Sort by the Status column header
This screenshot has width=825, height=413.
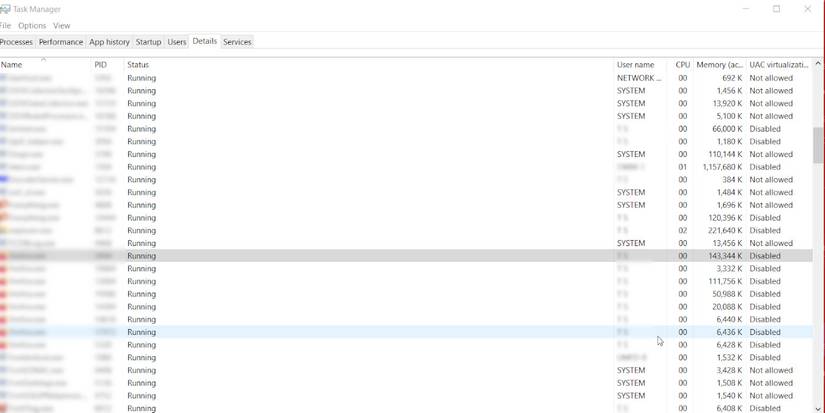pyautogui.click(x=369, y=65)
